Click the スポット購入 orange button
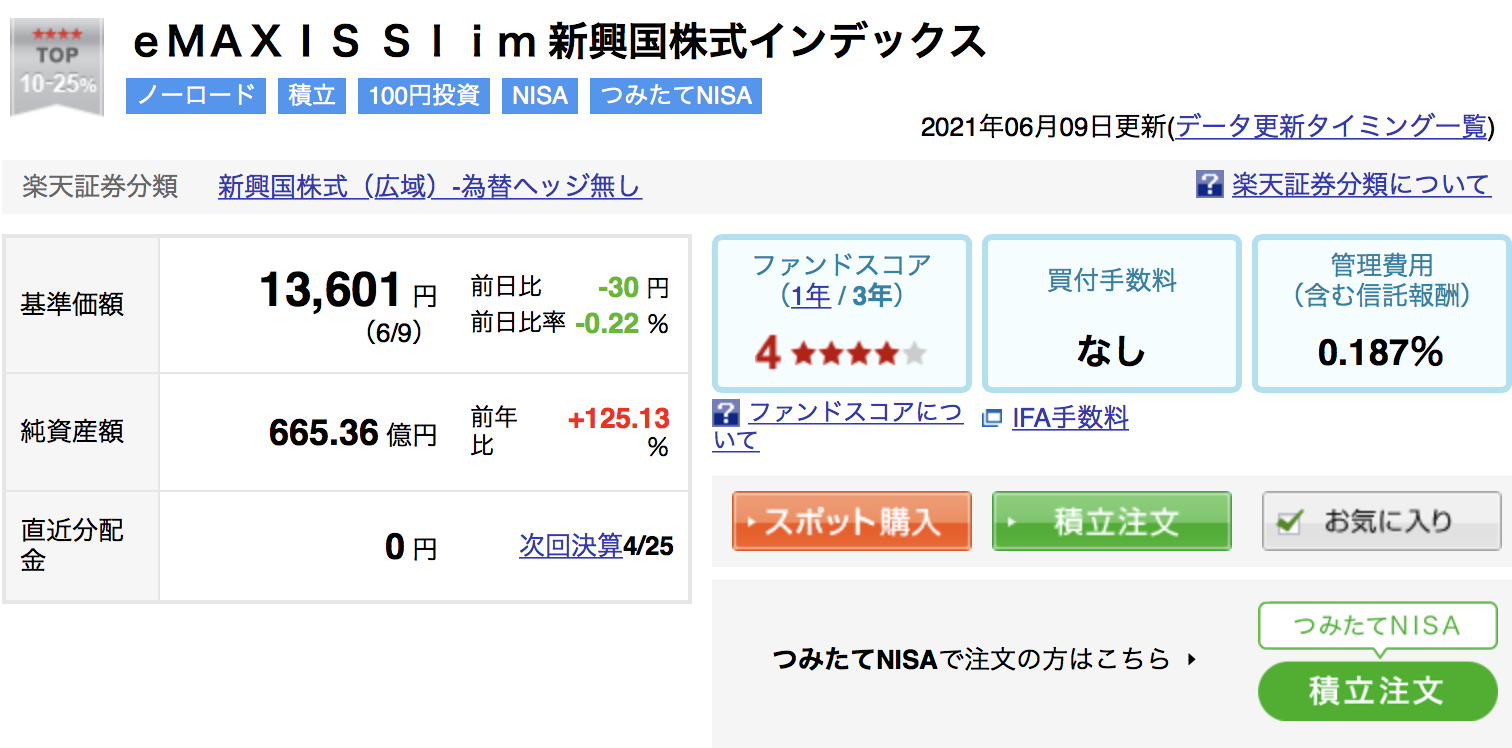 pyautogui.click(x=851, y=521)
